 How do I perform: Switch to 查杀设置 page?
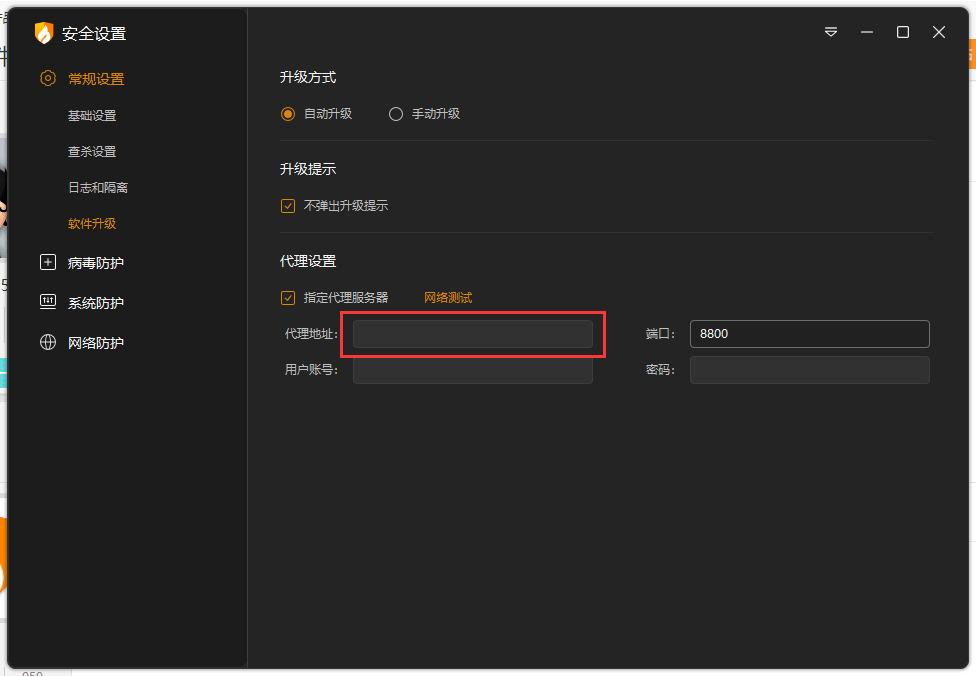coord(92,152)
